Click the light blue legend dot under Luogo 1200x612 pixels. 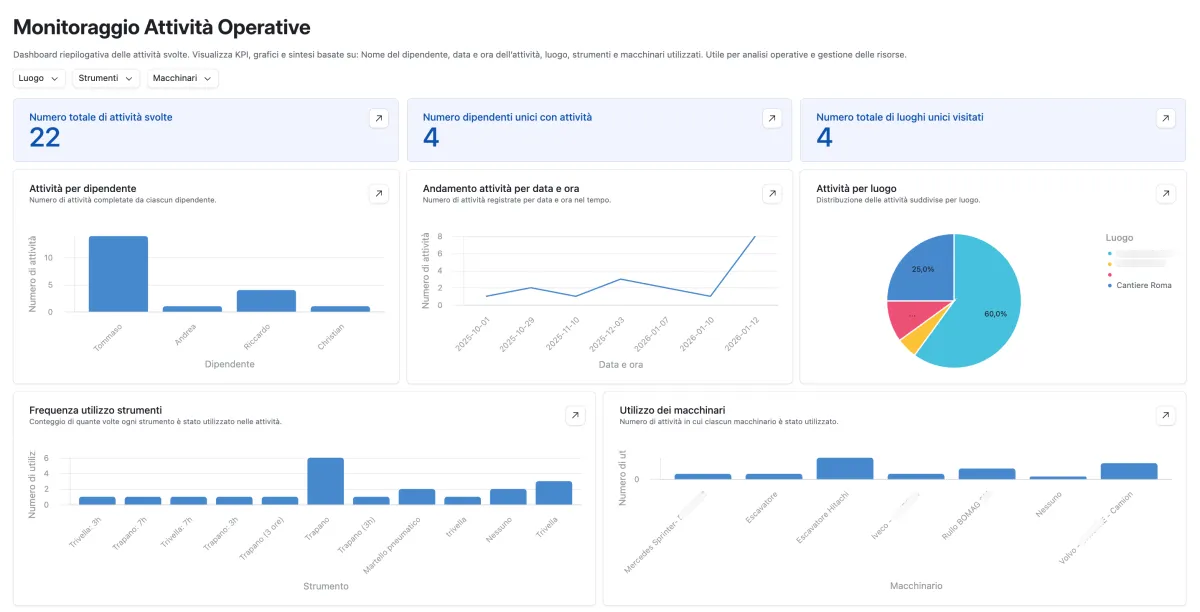pyautogui.click(x=1110, y=254)
